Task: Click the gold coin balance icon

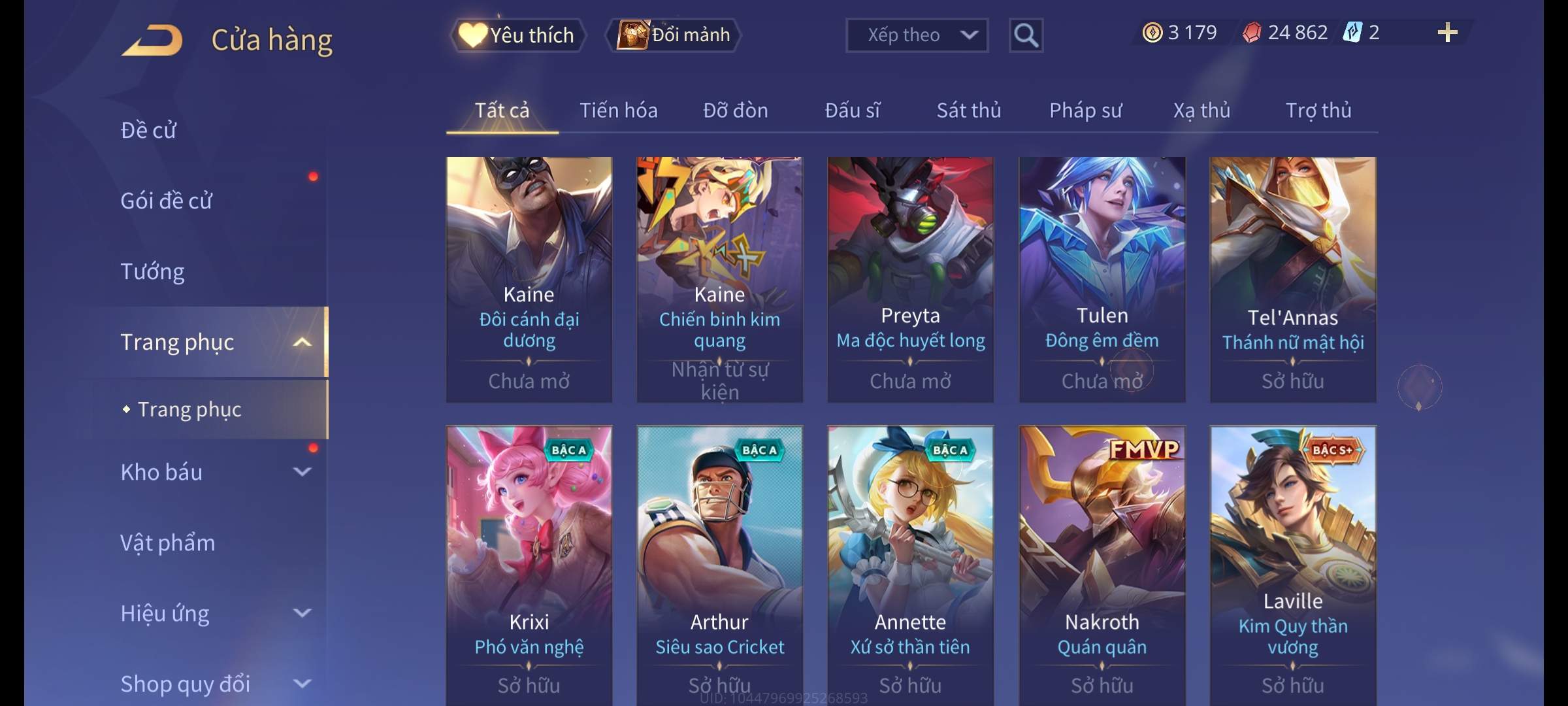Action: [x=1152, y=33]
